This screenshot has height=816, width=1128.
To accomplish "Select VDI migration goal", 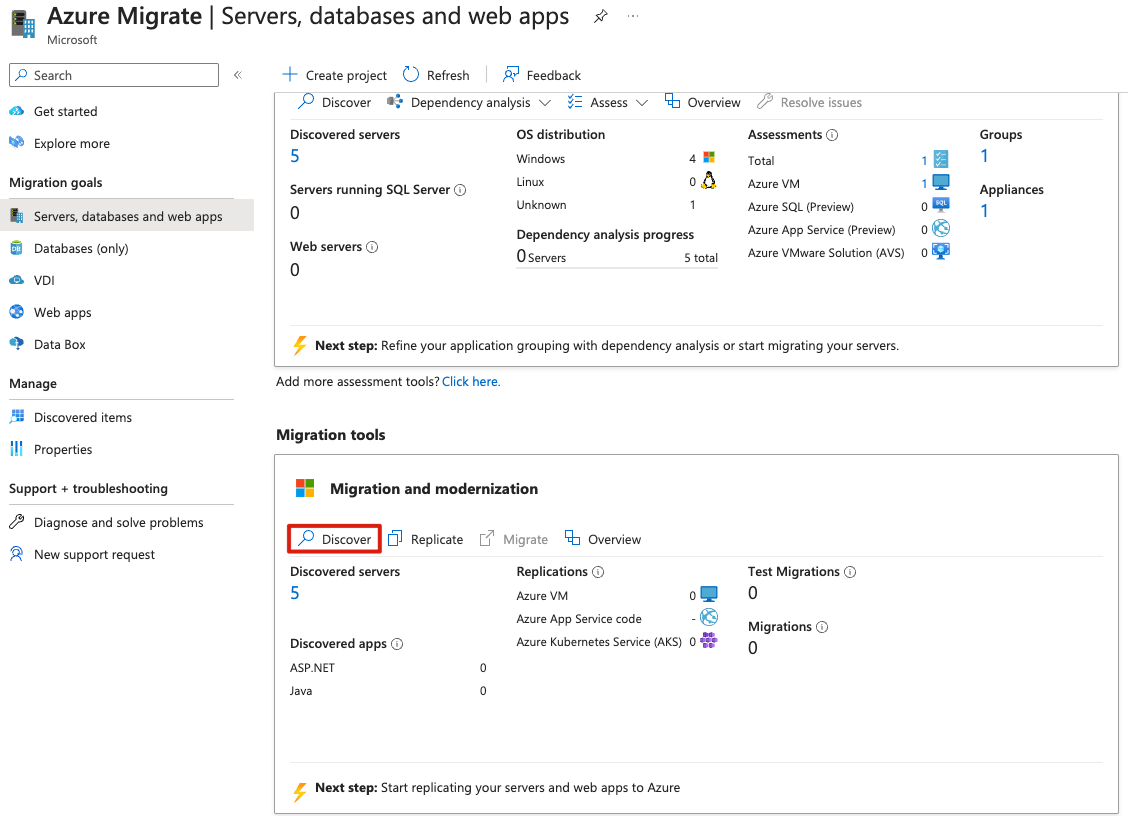I will click(44, 280).
